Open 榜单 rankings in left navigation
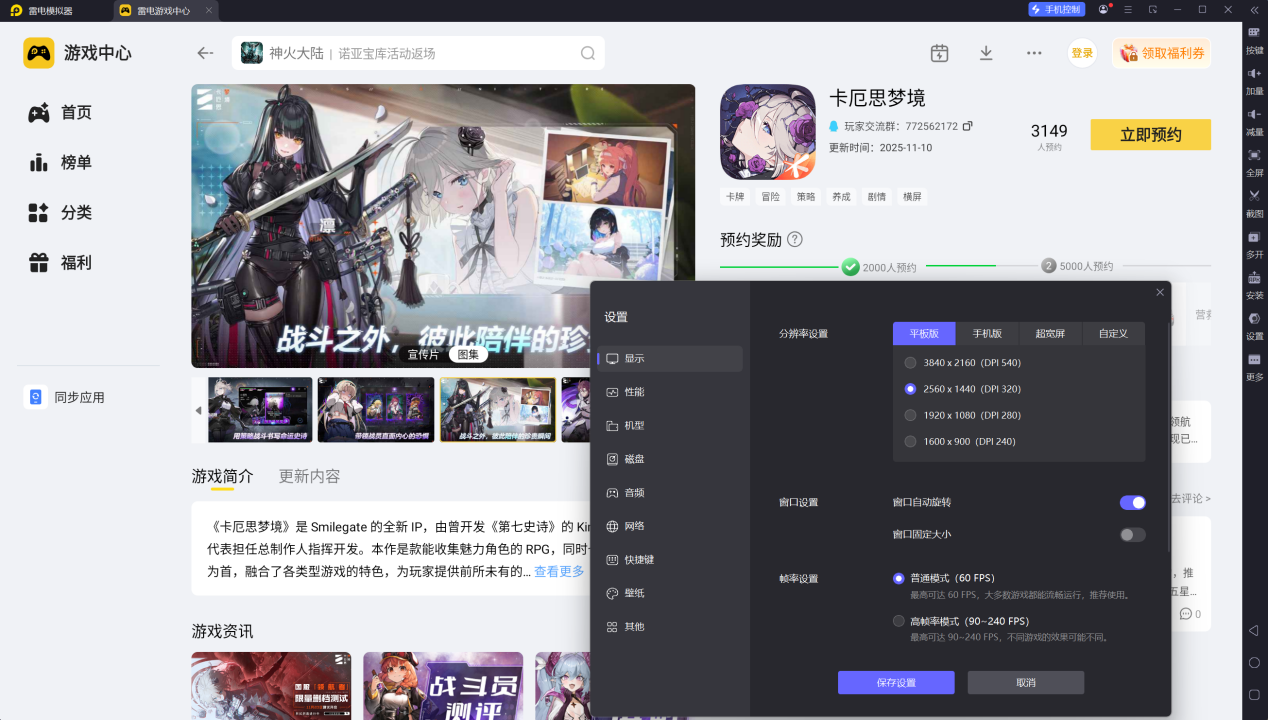Screen dimensions: 1268x720 tap(61, 162)
